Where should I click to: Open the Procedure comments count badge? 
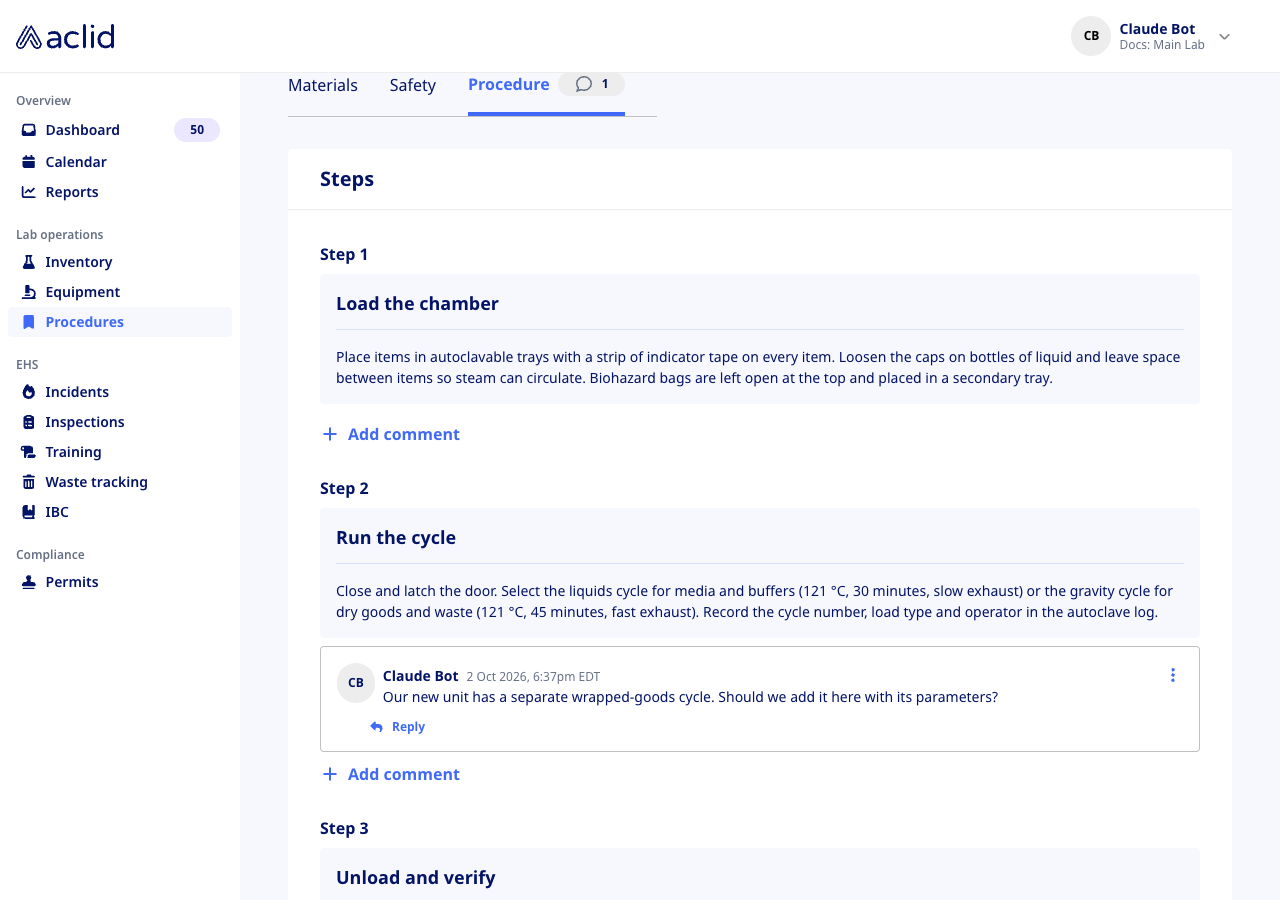coord(592,84)
